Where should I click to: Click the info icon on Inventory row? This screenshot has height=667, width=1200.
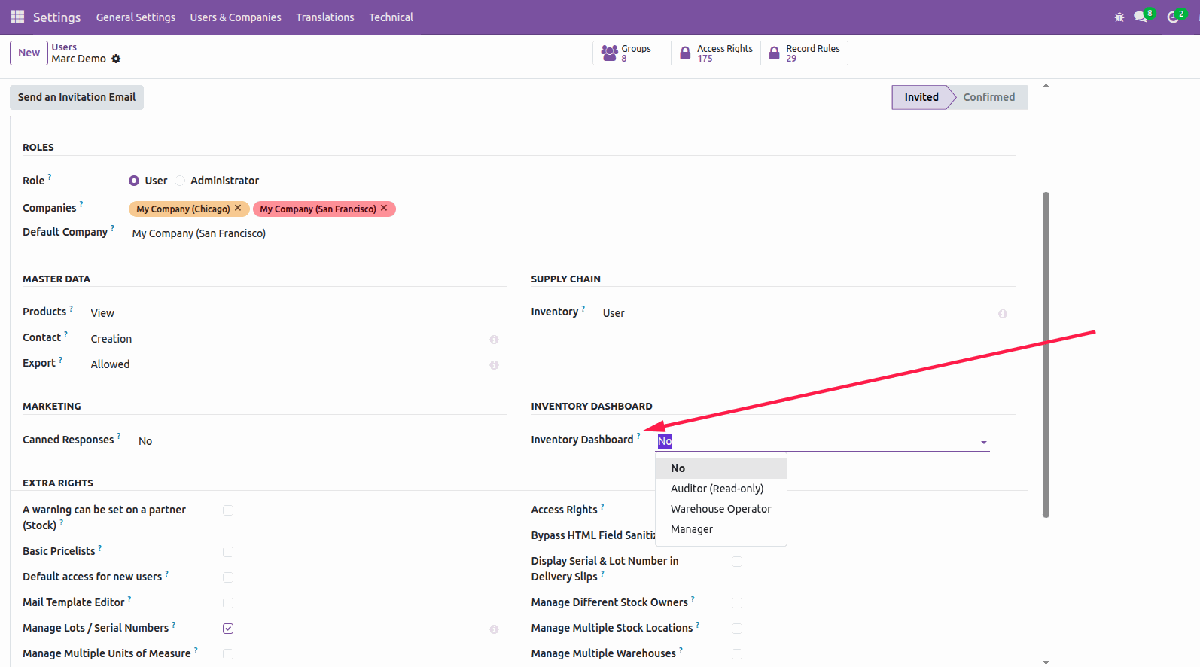(x=1002, y=314)
